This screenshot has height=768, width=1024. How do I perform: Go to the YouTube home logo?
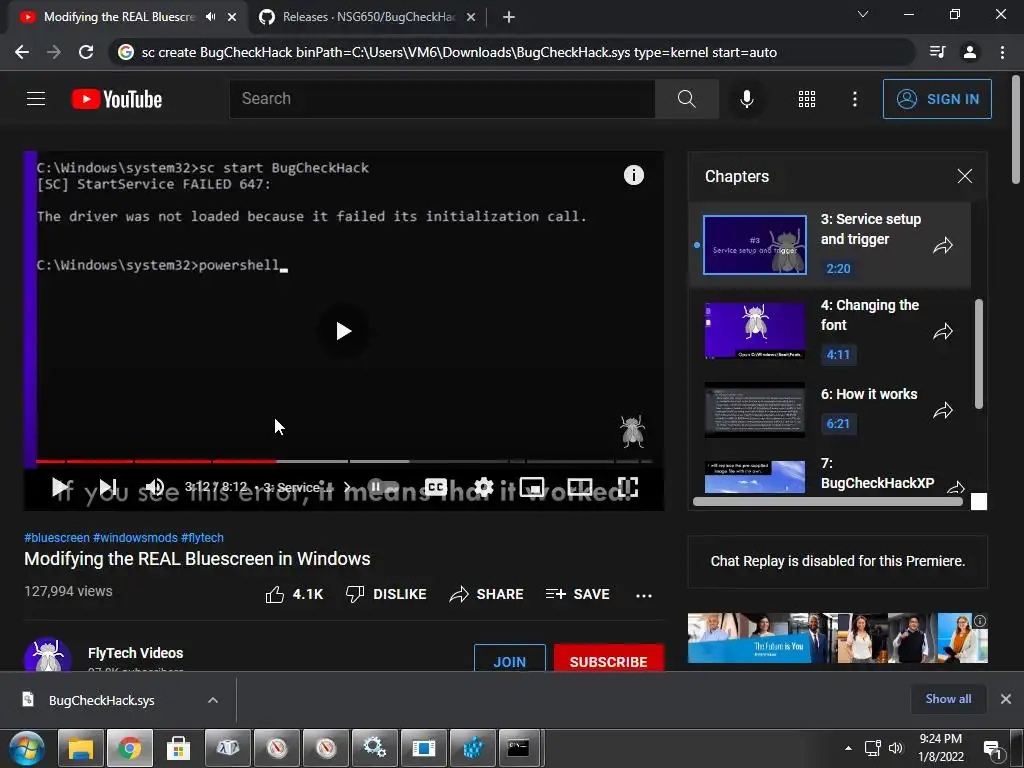(117, 99)
